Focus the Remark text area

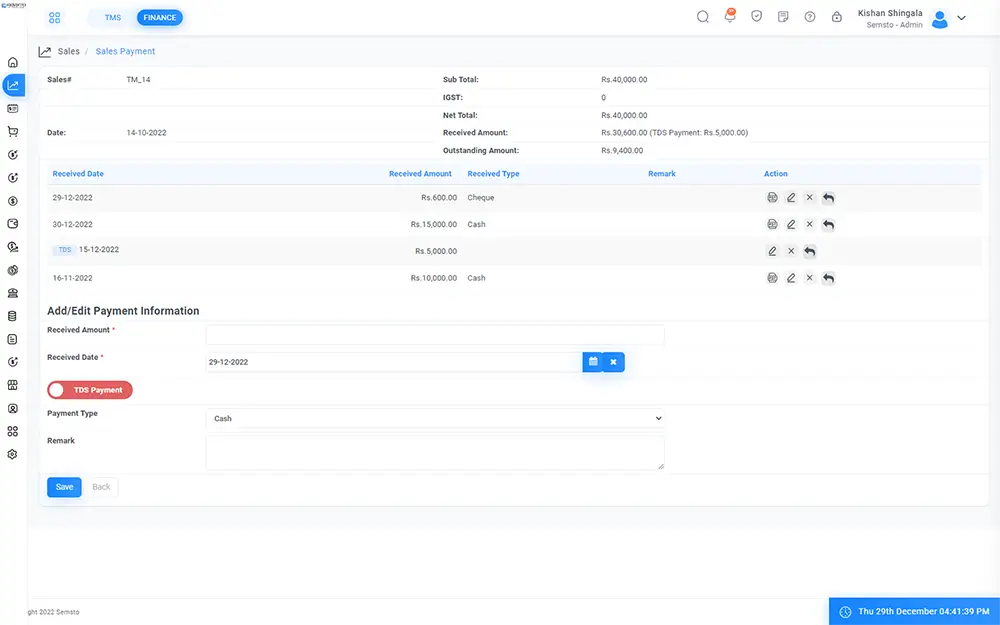[x=435, y=453]
